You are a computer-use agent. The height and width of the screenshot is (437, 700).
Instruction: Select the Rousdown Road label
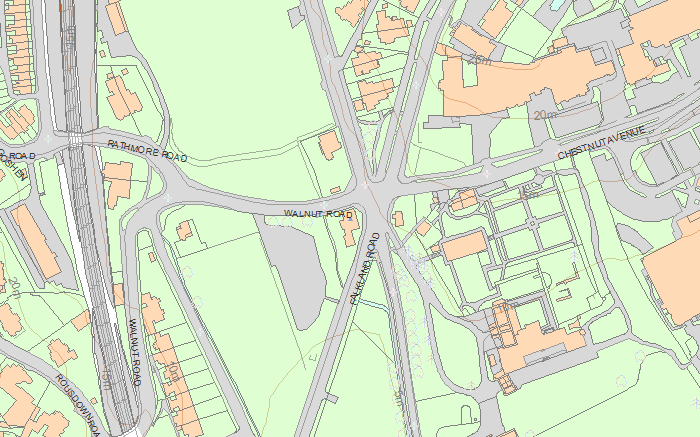pos(78,405)
